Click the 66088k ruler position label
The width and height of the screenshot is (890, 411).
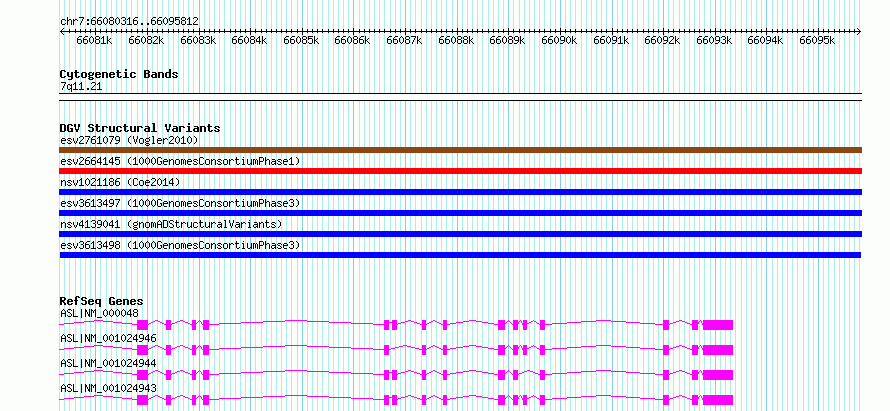click(x=456, y=40)
